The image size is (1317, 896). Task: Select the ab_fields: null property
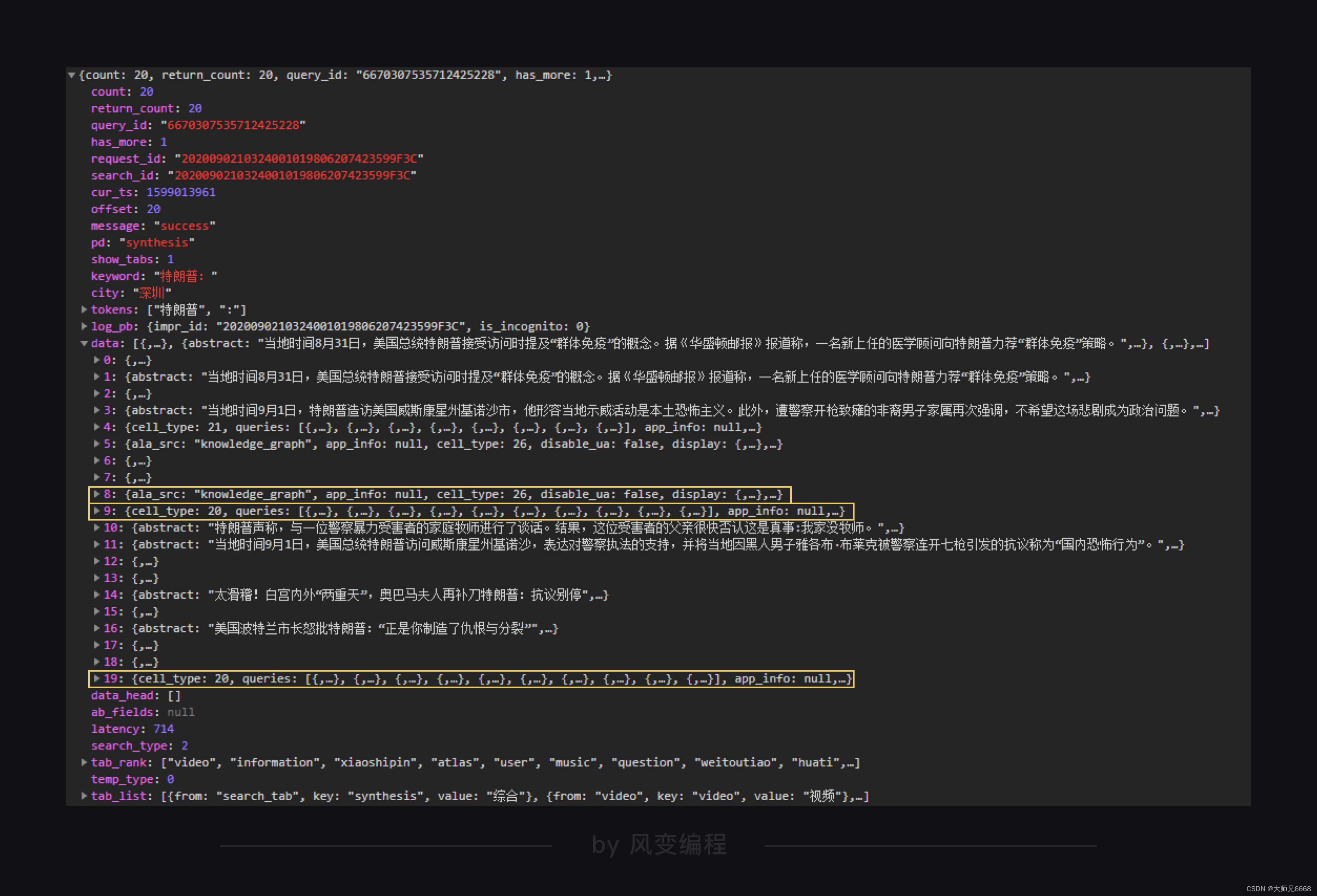click(x=142, y=712)
